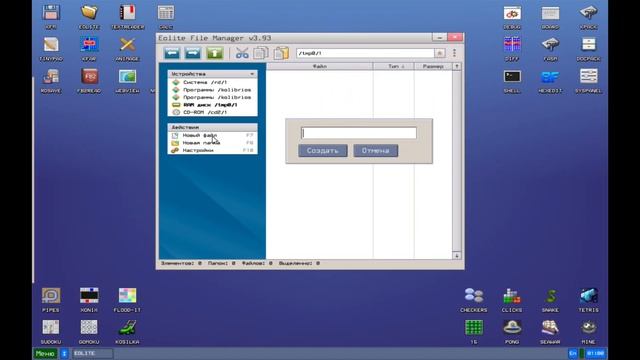The width and height of the screenshot is (640, 360).
Task: Select EOLITE task in the taskbar
Action: coord(93,353)
